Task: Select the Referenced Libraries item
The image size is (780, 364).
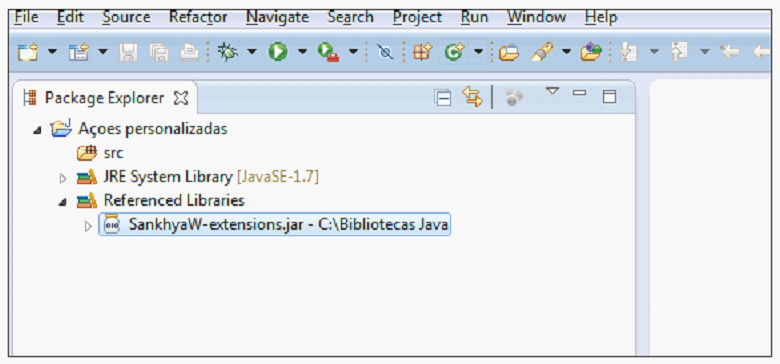Action: [174, 200]
